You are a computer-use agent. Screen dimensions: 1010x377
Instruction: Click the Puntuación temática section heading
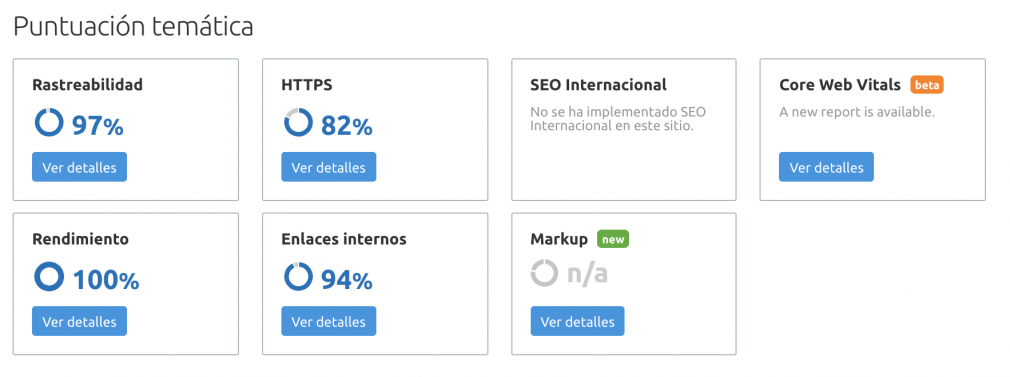tap(133, 26)
